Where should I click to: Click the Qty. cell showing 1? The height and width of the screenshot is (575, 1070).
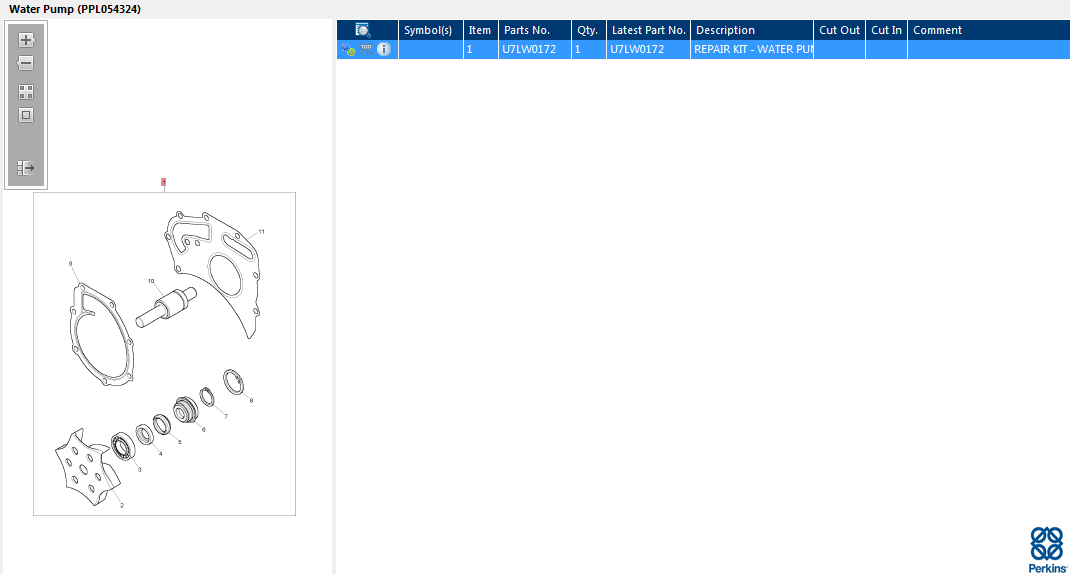589,49
